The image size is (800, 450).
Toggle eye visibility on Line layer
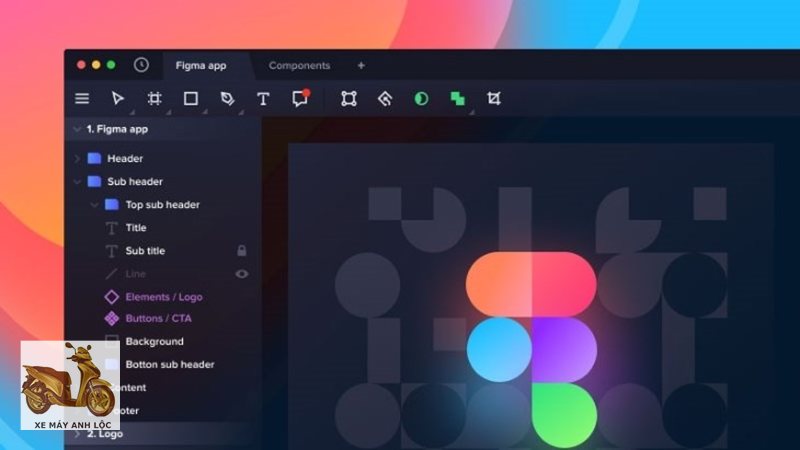point(242,274)
